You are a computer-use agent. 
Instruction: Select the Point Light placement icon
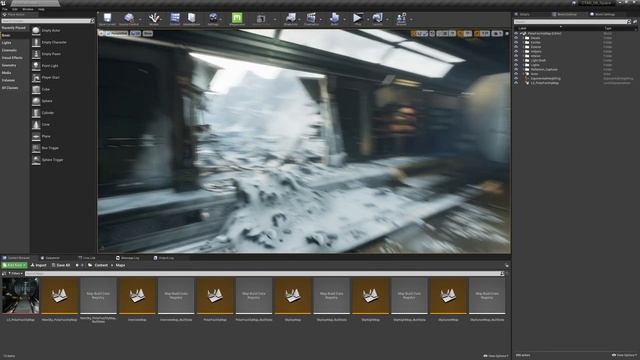tap(36, 66)
